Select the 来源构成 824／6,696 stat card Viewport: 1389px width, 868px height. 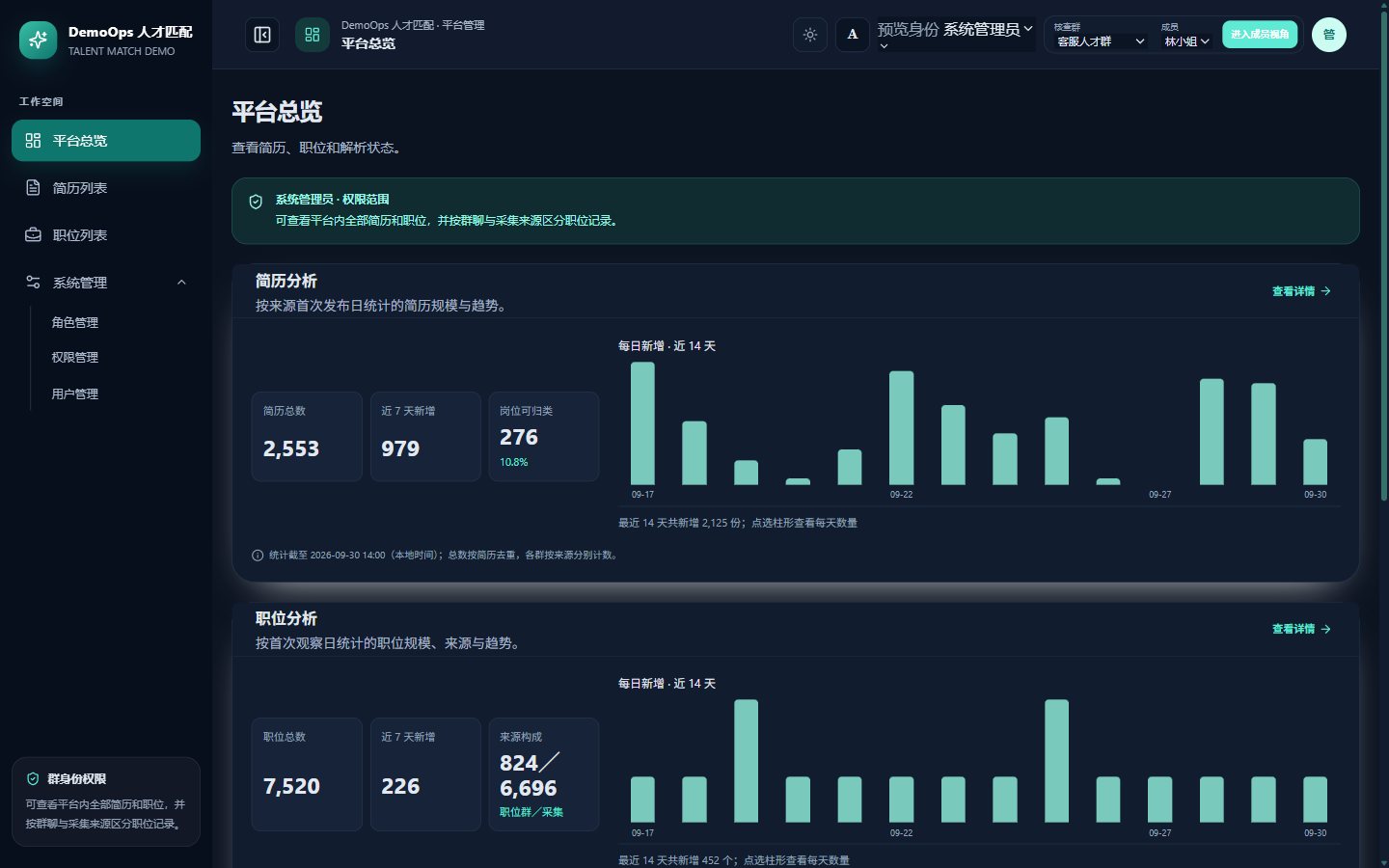click(x=544, y=774)
